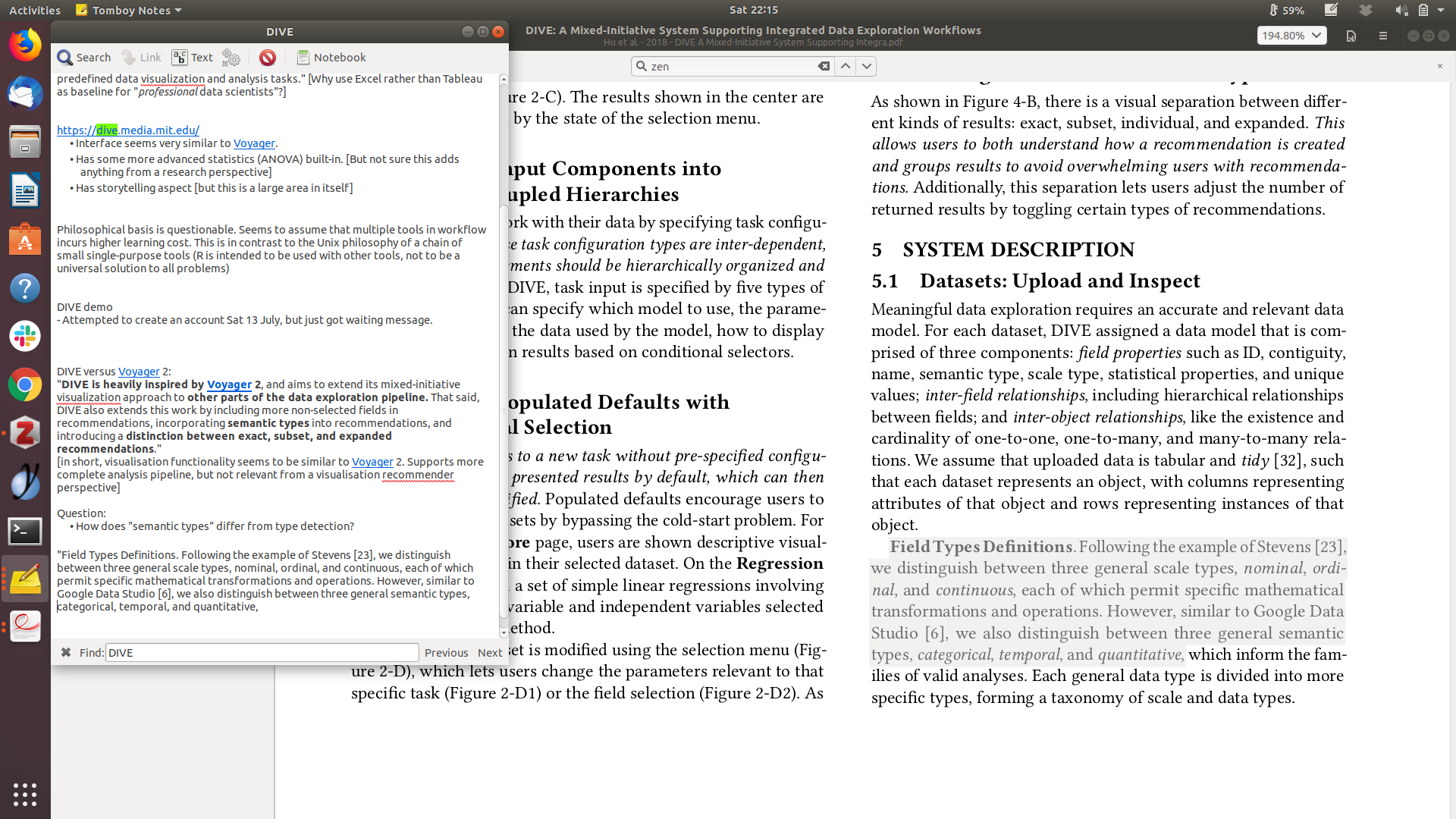This screenshot has height=819, width=1456.
Task: Jump to previous search result arrow
Action: (x=846, y=66)
